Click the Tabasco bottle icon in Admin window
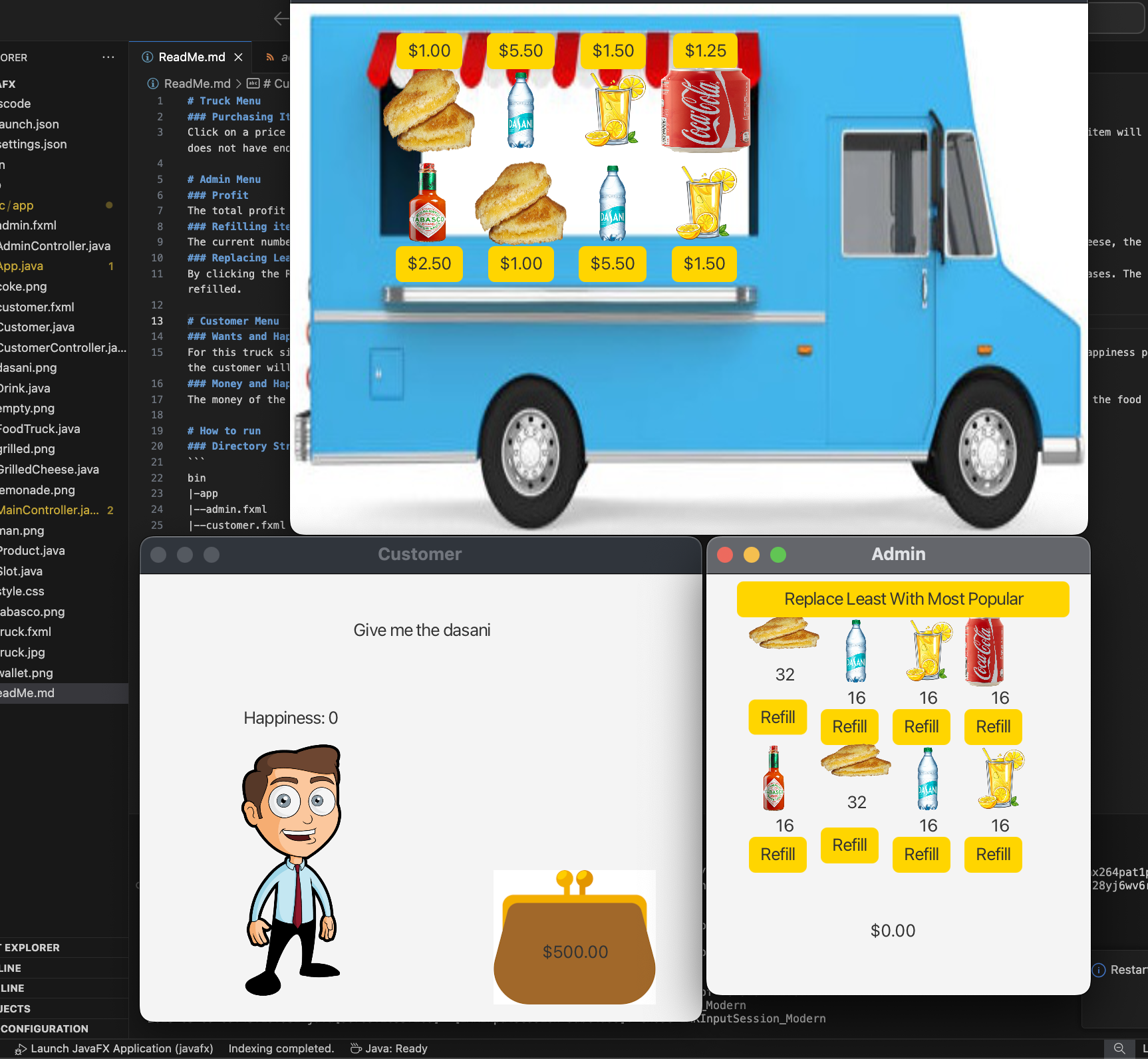The image size is (1148, 1059). (x=774, y=778)
